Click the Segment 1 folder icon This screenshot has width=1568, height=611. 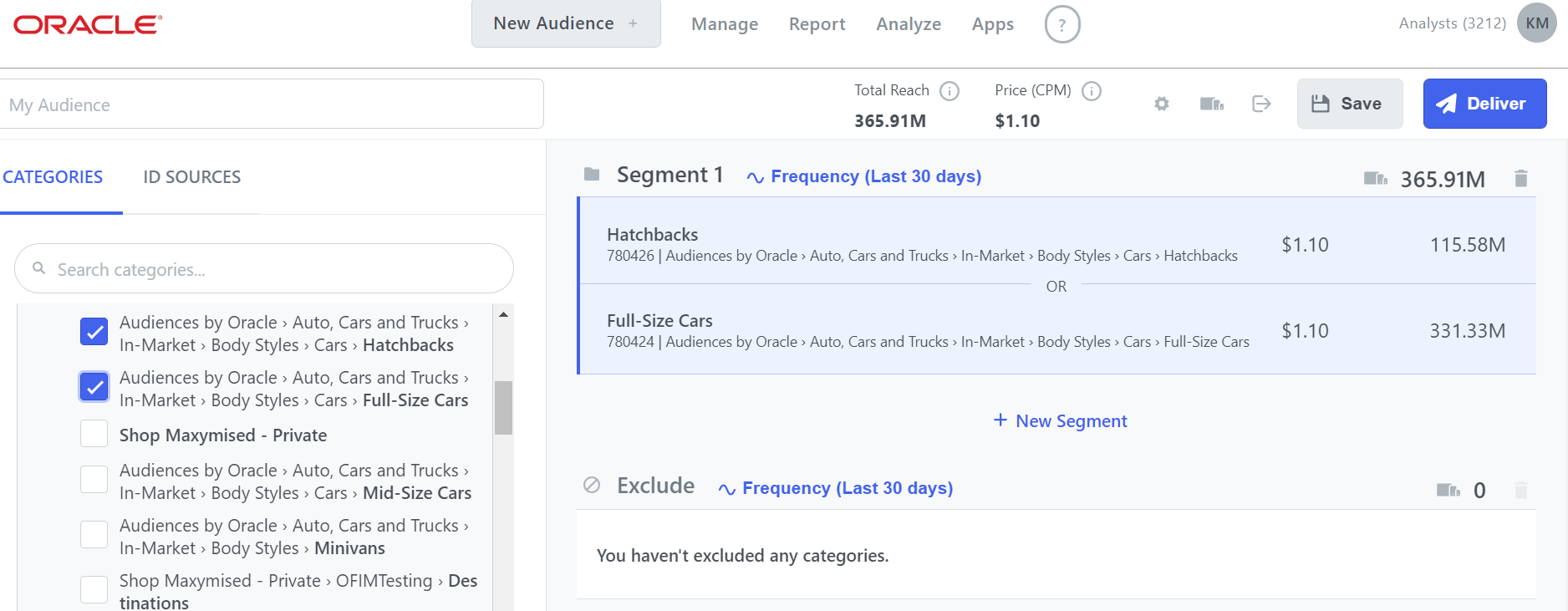click(x=592, y=175)
